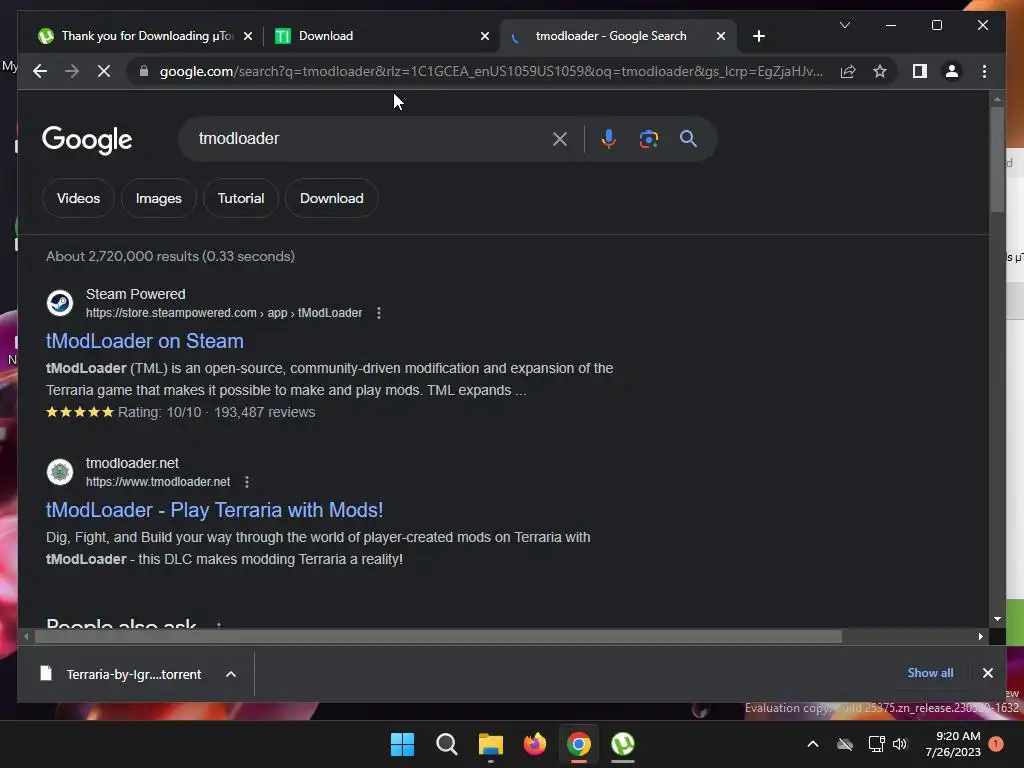Filter results by Images

point(159,198)
